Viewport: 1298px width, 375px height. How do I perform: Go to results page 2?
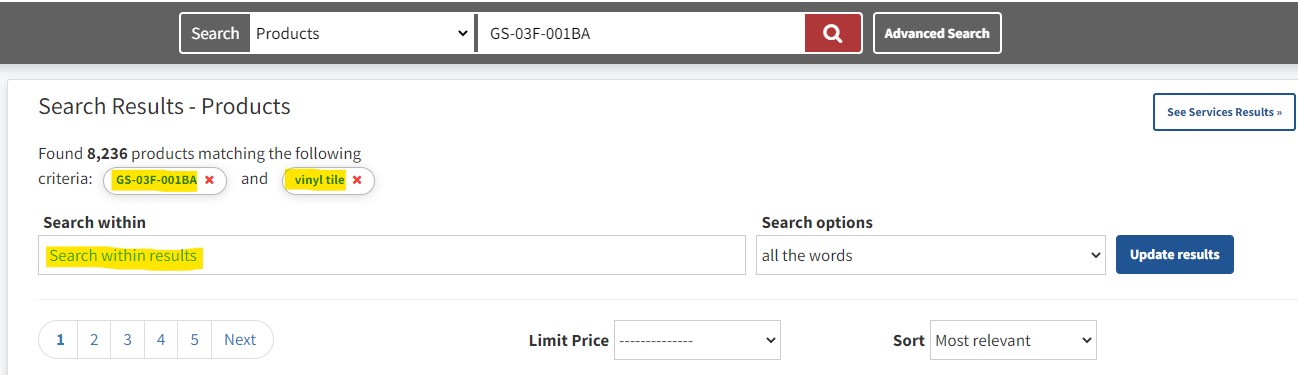94,340
